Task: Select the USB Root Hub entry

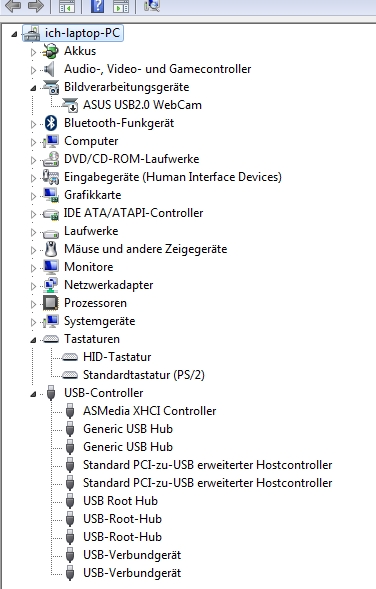Action: click(x=120, y=501)
